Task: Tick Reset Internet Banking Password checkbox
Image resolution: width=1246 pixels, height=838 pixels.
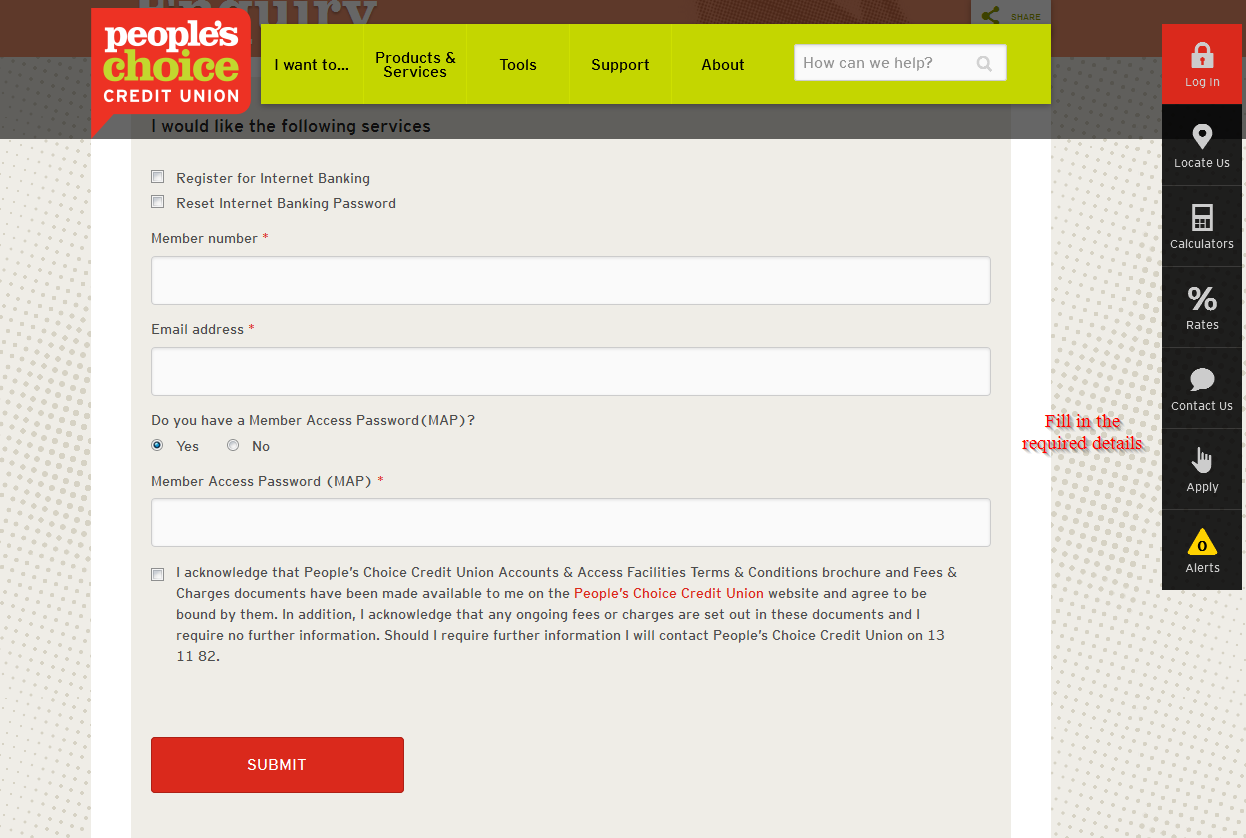Action: (157, 202)
